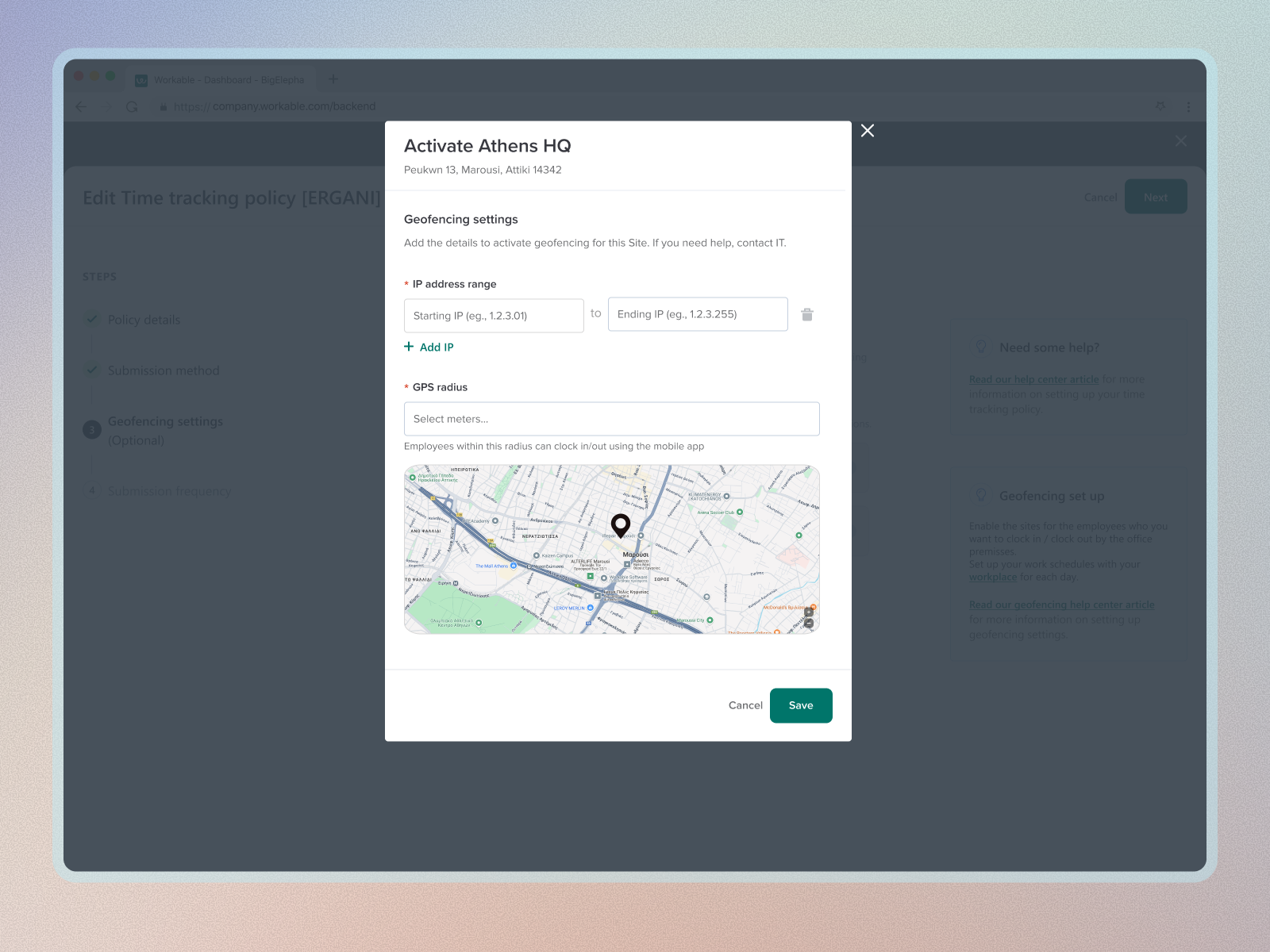This screenshot has height=952, width=1270.
Task: Open Read our geofencing help center article link
Action: [x=1061, y=605]
